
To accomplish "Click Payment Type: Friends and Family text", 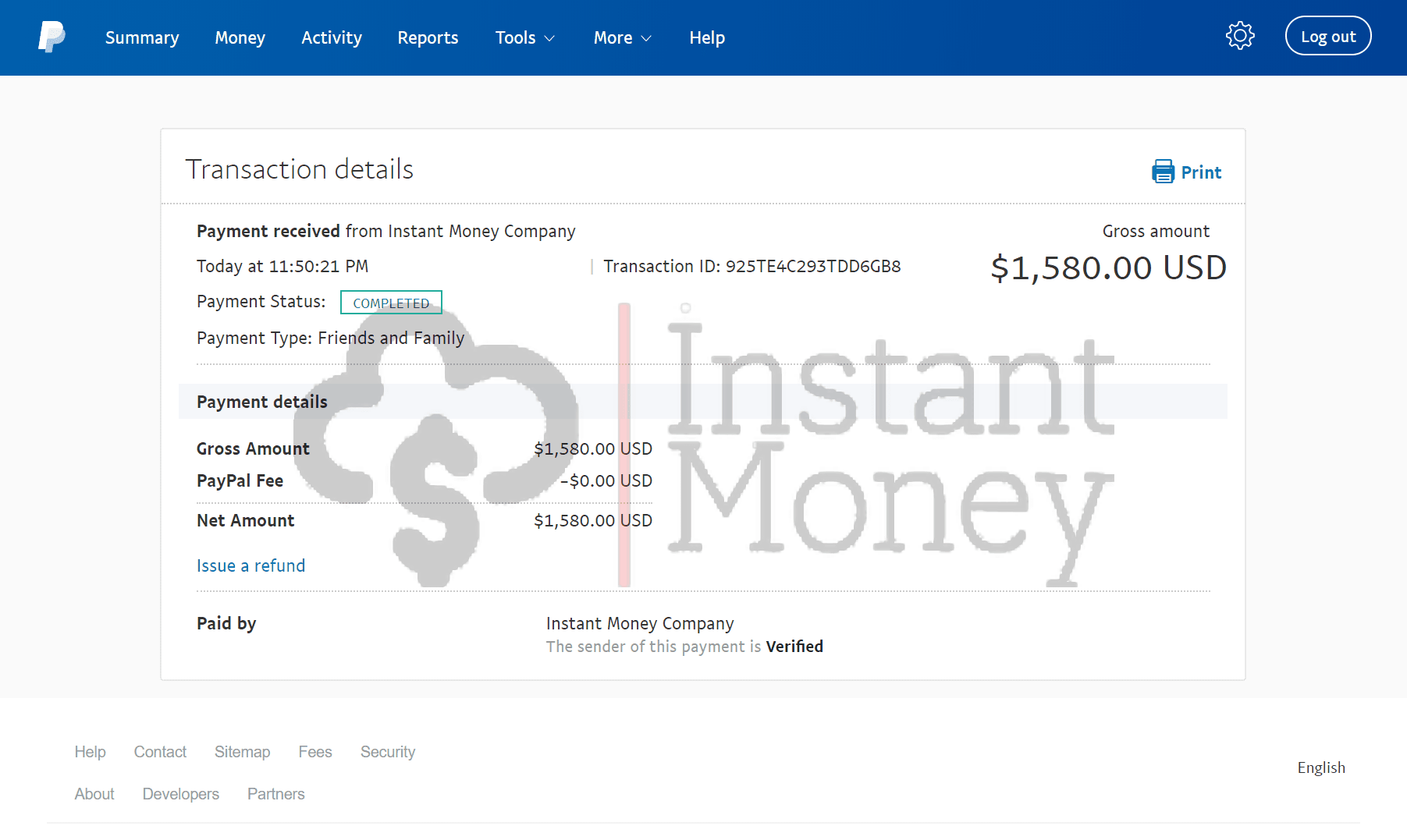I will click(x=331, y=338).
